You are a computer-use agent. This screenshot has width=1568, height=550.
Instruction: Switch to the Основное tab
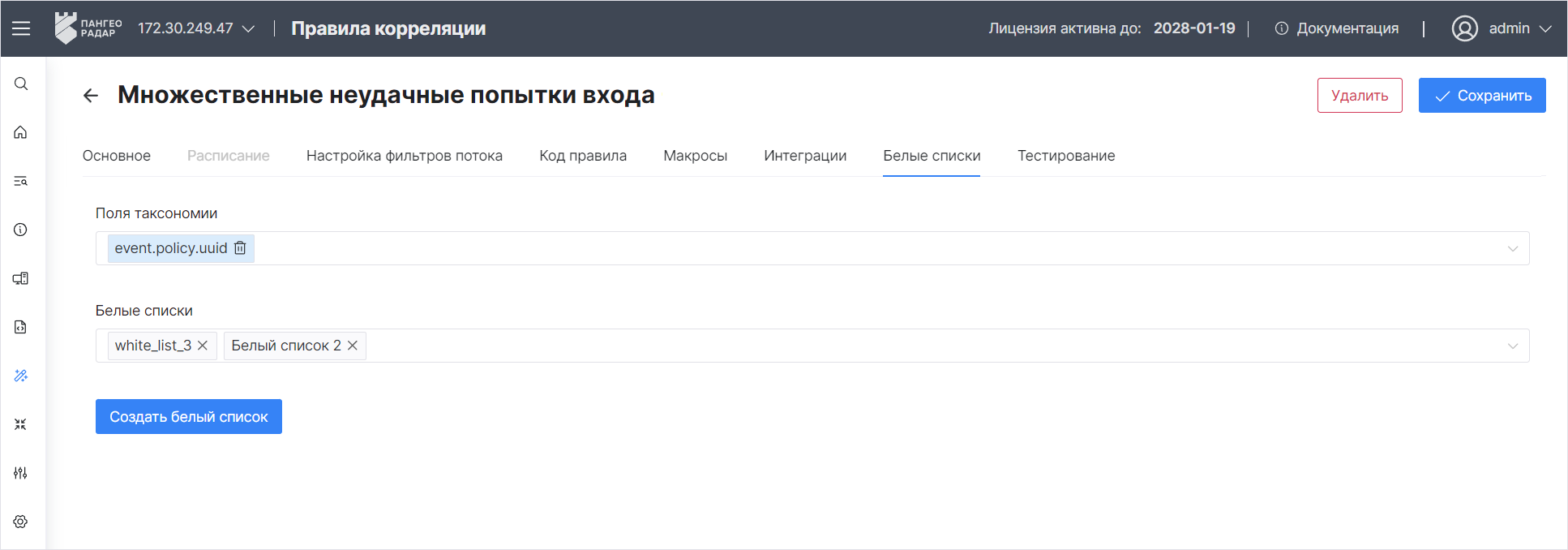[x=117, y=156]
